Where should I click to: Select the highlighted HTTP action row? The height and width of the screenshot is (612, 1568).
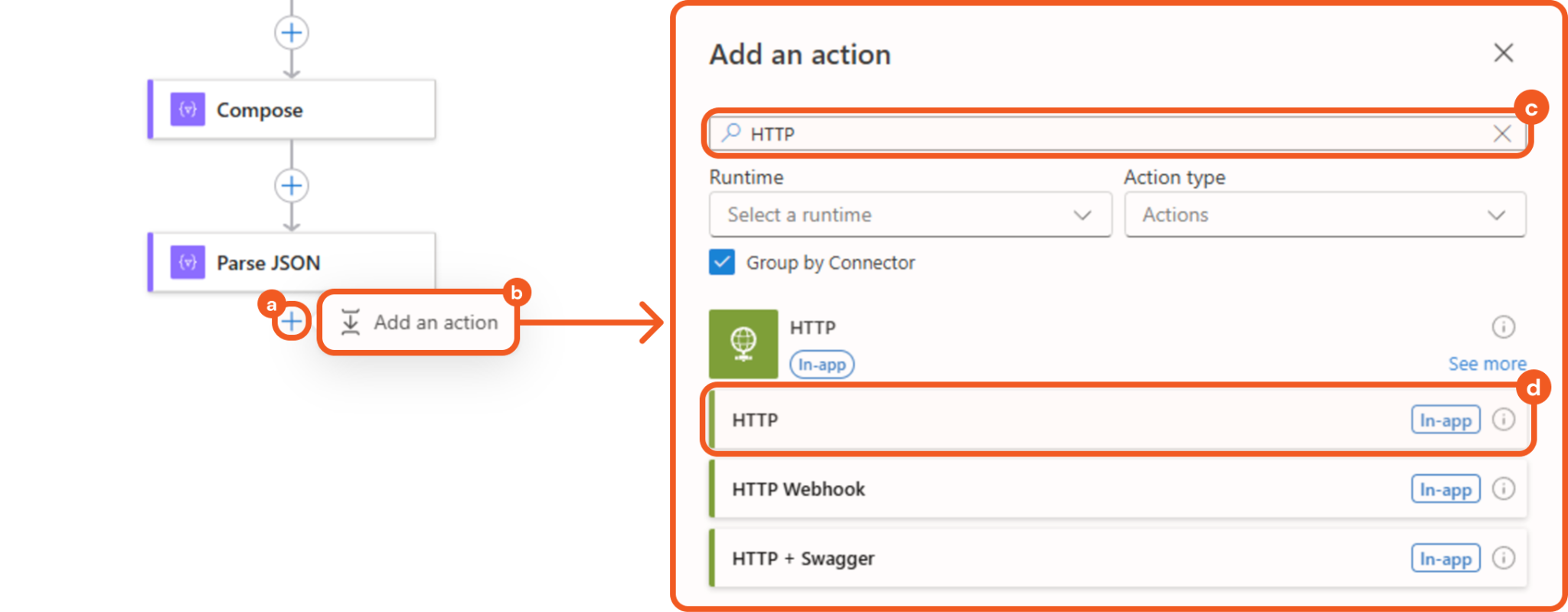[x=995, y=420]
